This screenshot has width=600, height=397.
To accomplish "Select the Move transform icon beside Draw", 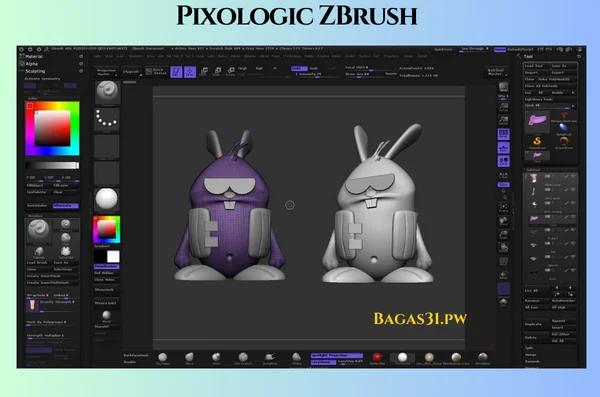I will click(x=204, y=72).
